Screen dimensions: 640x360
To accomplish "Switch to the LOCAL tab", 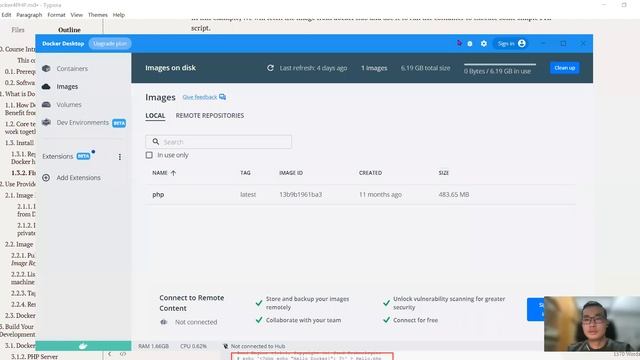I will 156,116.
